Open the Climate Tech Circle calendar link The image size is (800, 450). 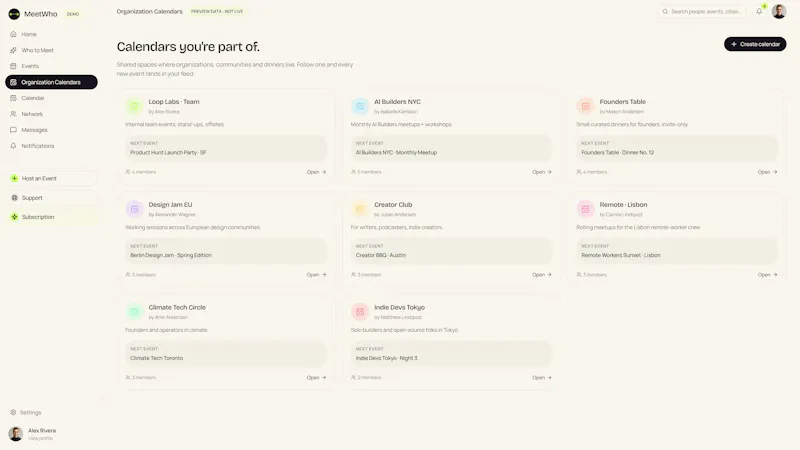click(316, 378)
